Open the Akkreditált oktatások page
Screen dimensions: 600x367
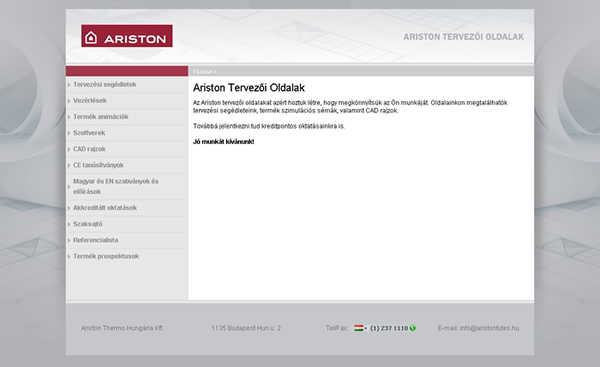tap(105, 208)
